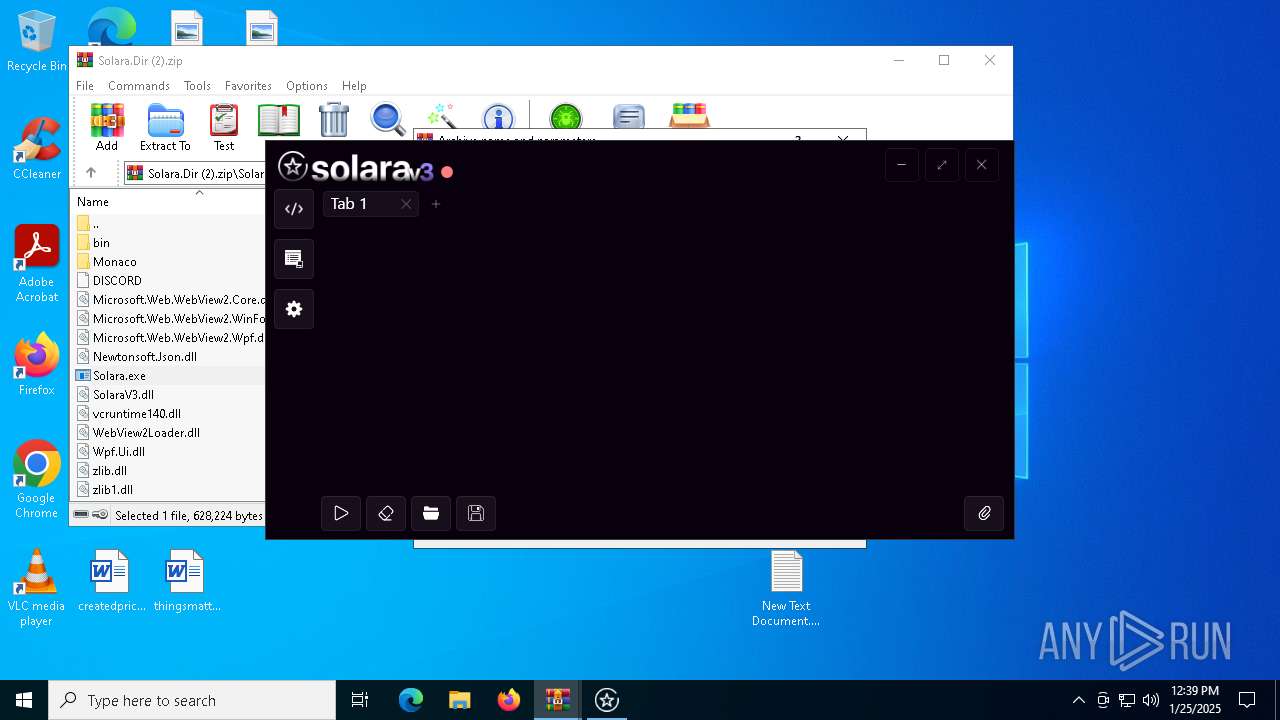Click the Adobe Acrobat desktop shortcut

[36, 264]
